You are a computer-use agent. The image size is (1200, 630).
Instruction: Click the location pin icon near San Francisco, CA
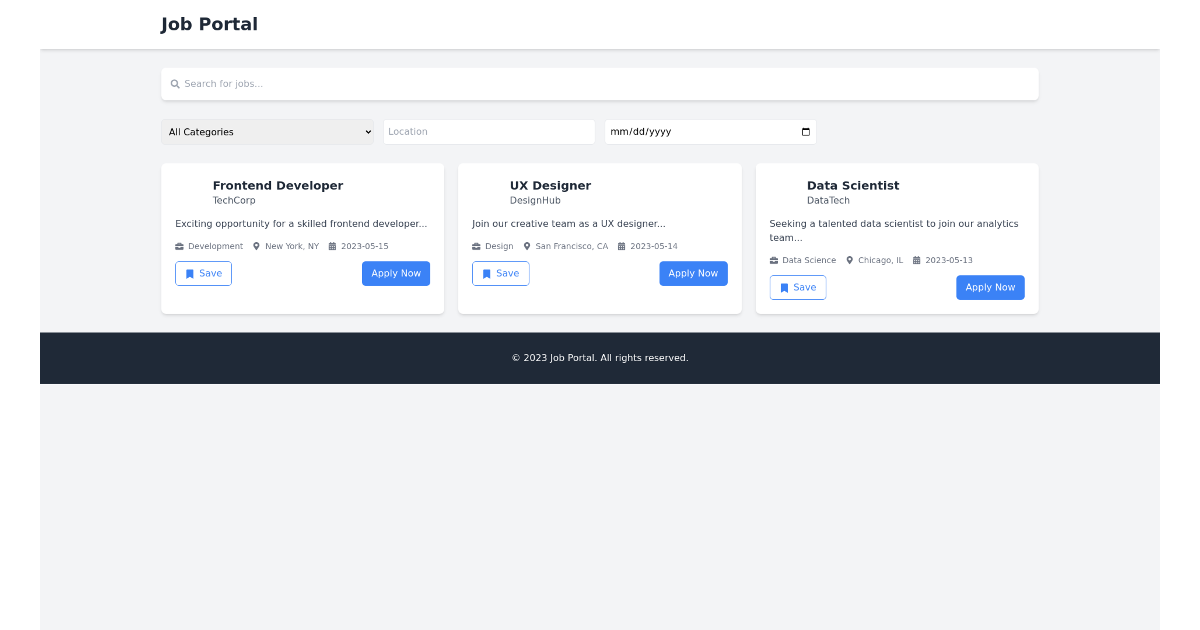click(528, 246)
